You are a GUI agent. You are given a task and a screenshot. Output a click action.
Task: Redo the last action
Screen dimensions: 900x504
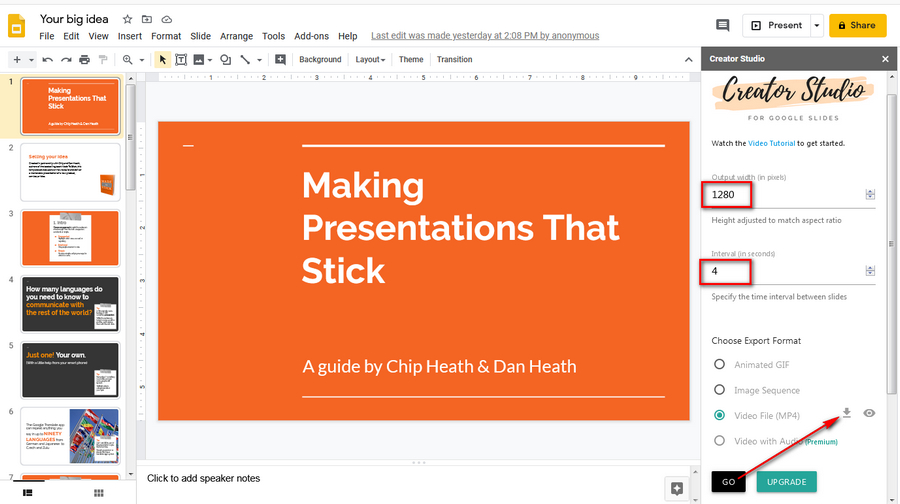coord(66,60)
